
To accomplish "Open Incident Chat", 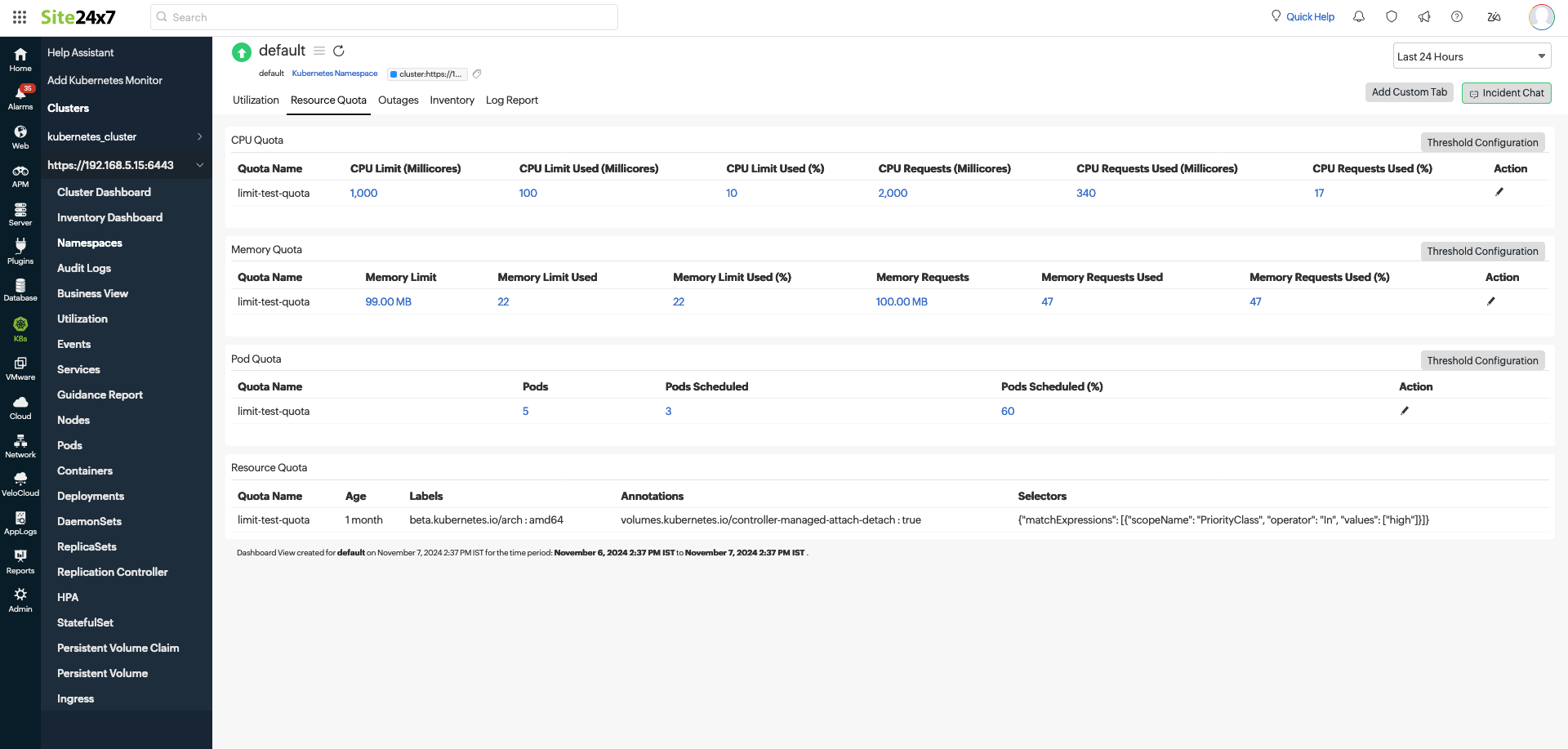I will [1507, 93].
